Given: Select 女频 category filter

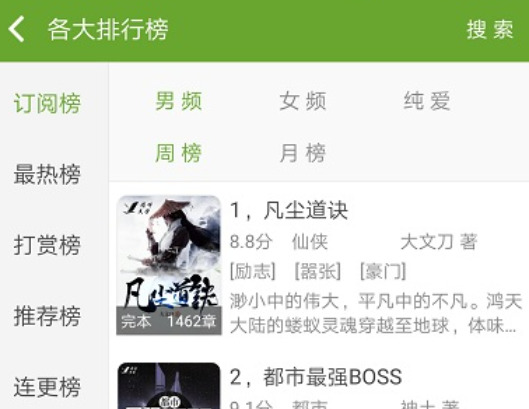Looking at the screenshot, I should point(303,101).
